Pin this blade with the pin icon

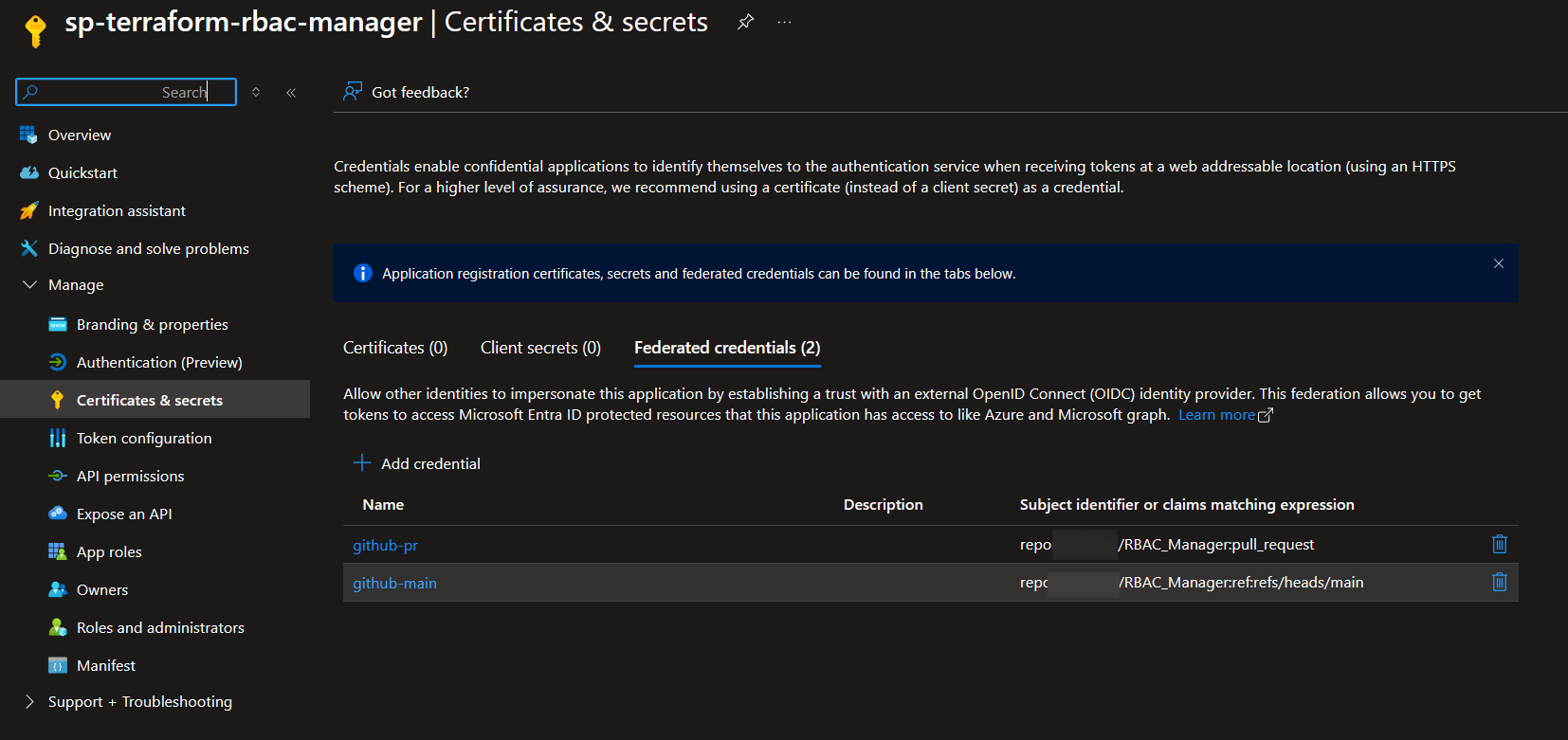746,22
